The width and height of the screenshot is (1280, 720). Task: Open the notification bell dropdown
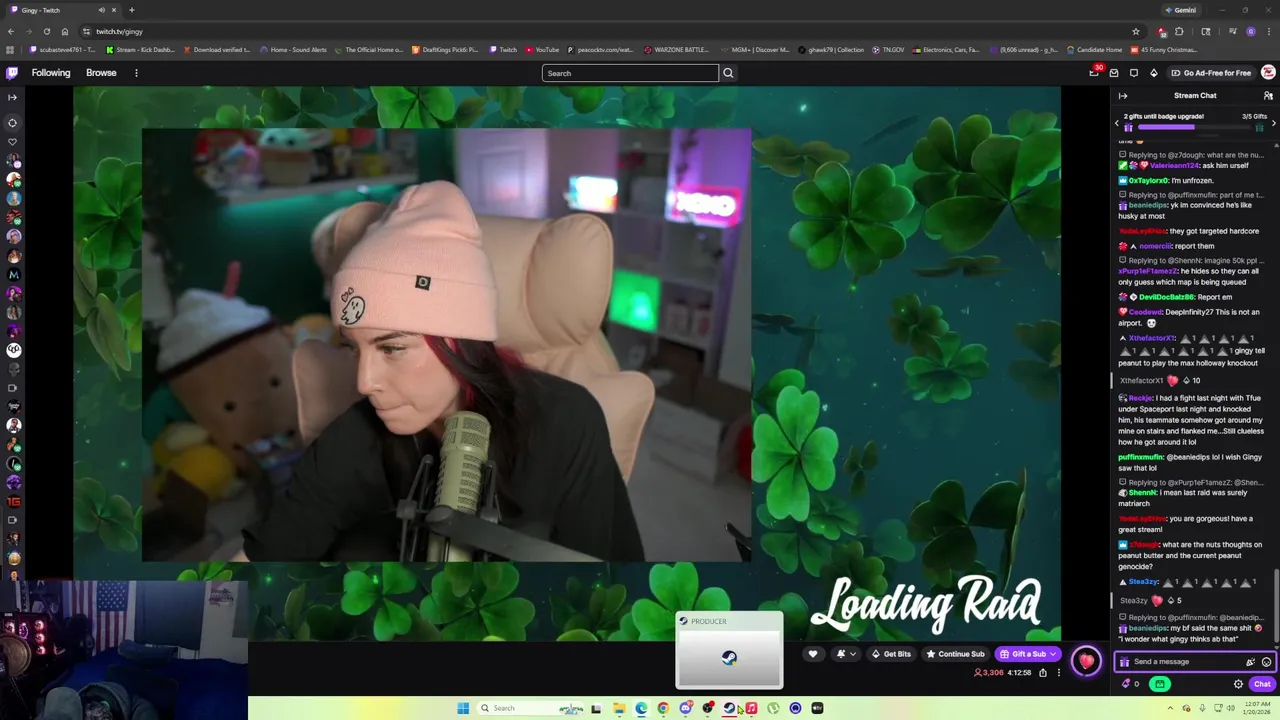tap(846, 654)
